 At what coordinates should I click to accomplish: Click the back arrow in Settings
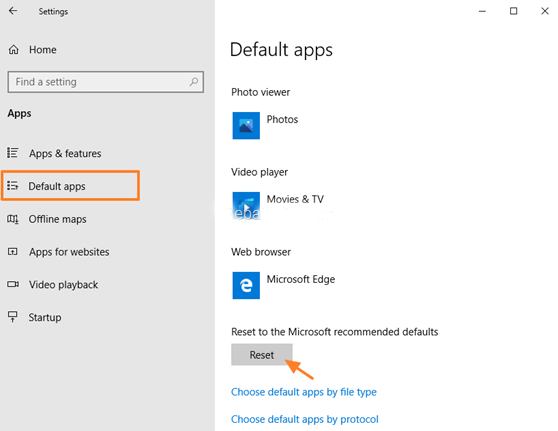click(x=13, y=11)
